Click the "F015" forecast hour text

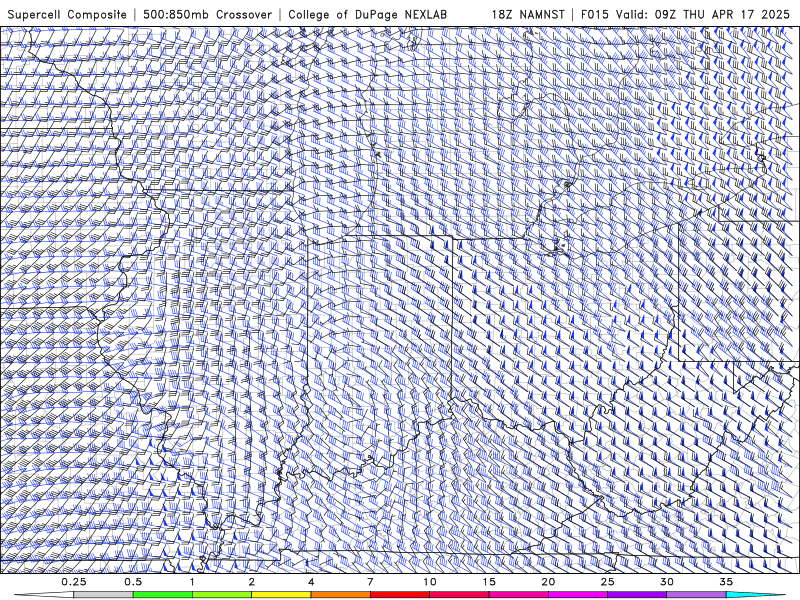pos(594,14)
